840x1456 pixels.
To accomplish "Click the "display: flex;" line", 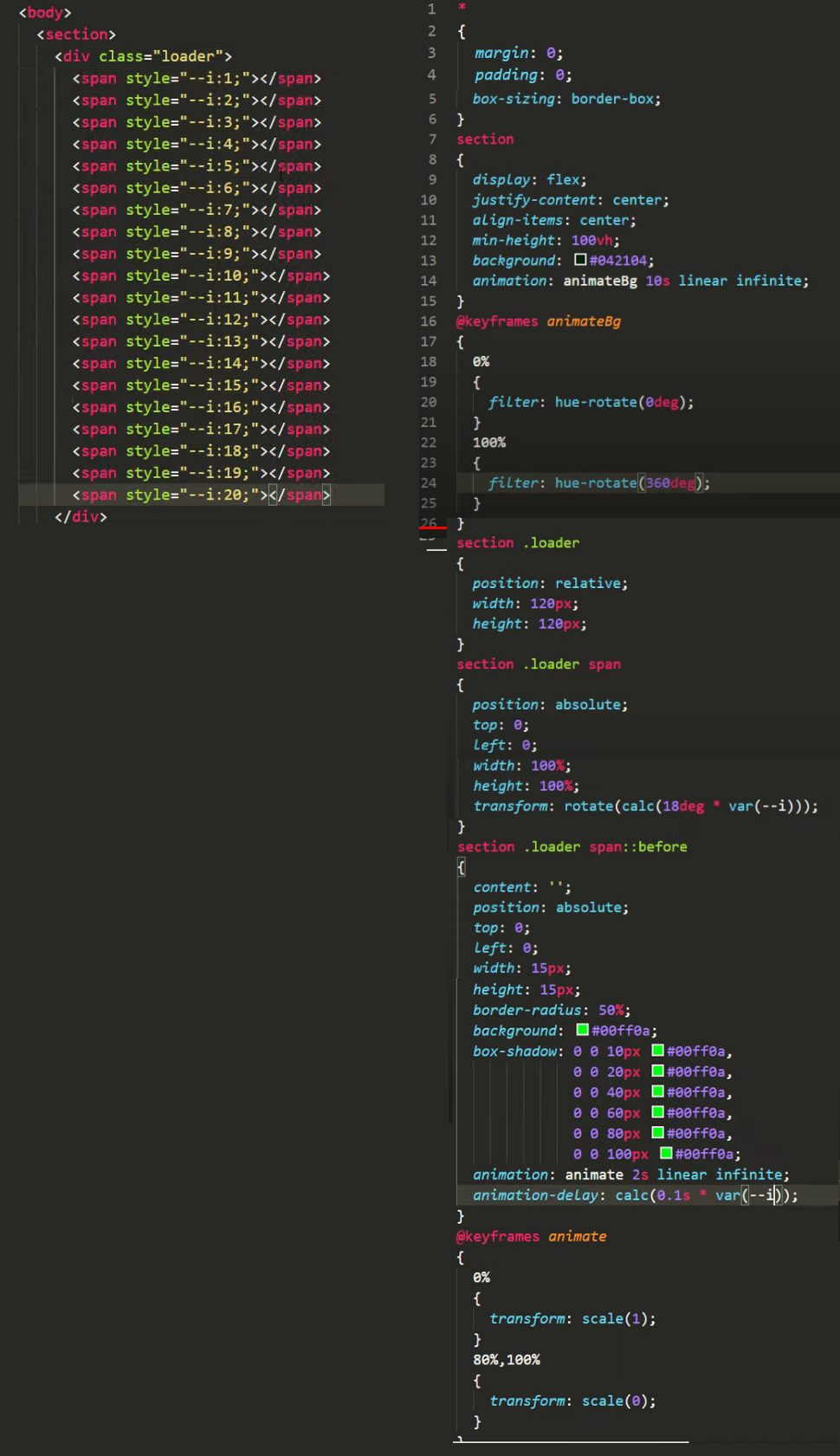I will 529,179.
